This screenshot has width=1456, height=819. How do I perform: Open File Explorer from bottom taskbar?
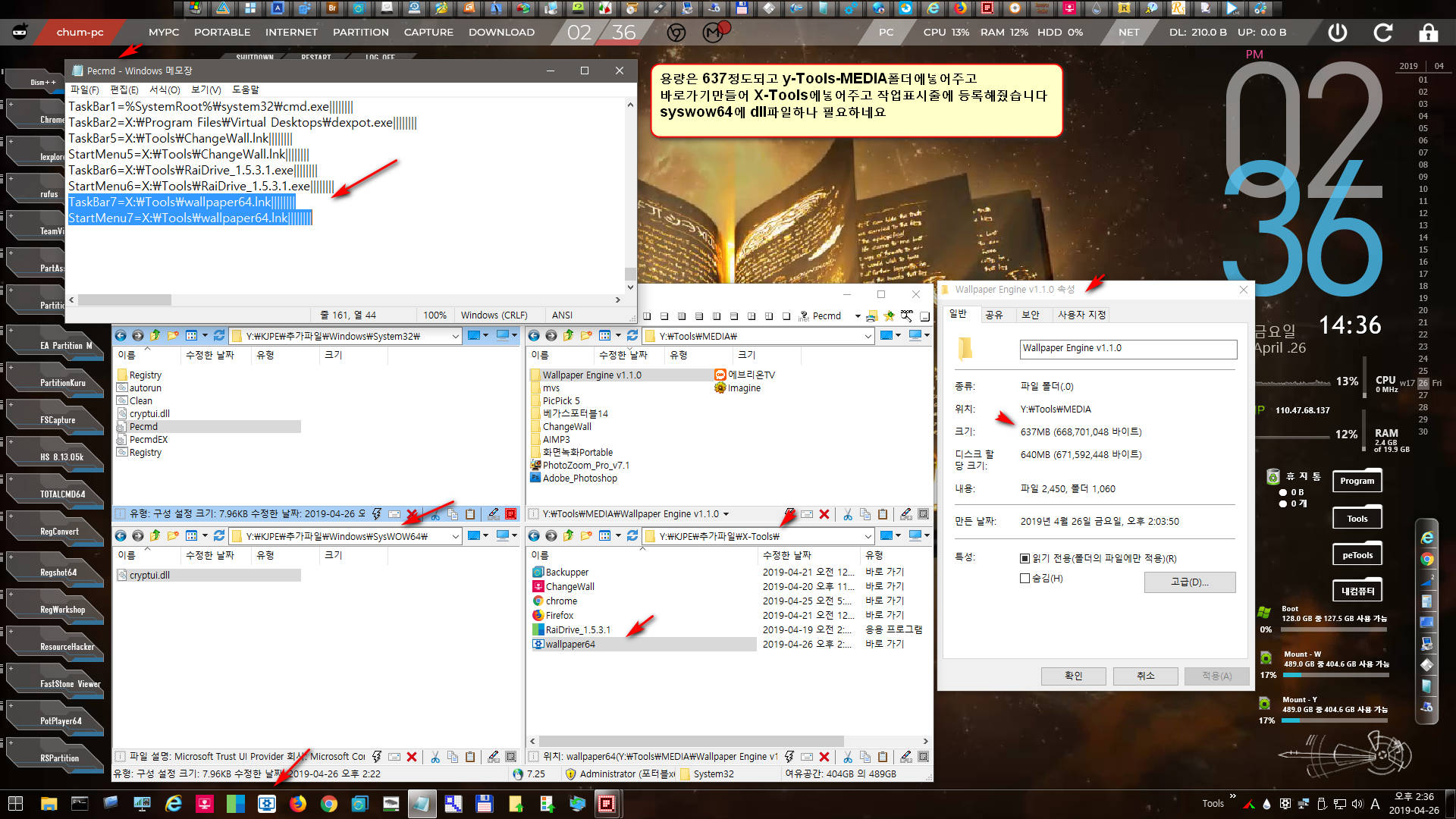pyautogui.click(x=49, y=804)
